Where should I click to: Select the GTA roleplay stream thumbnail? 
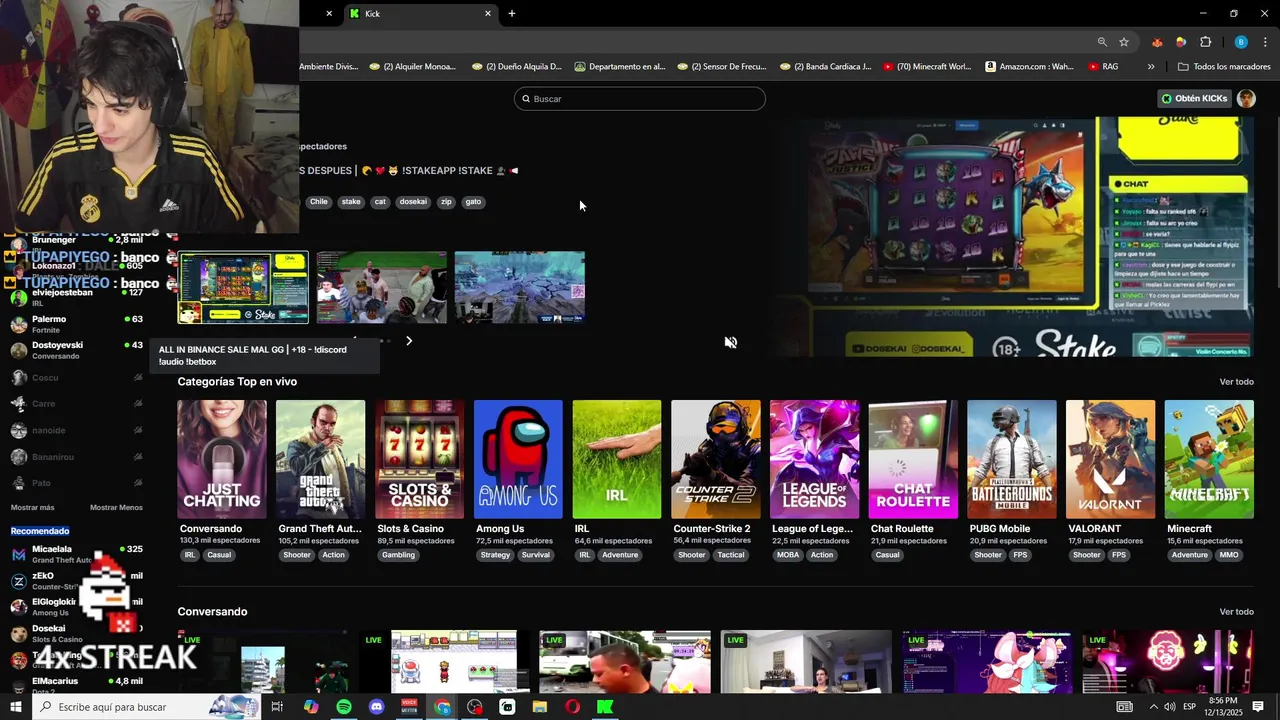pyautogui.click(x=381, y=287)
